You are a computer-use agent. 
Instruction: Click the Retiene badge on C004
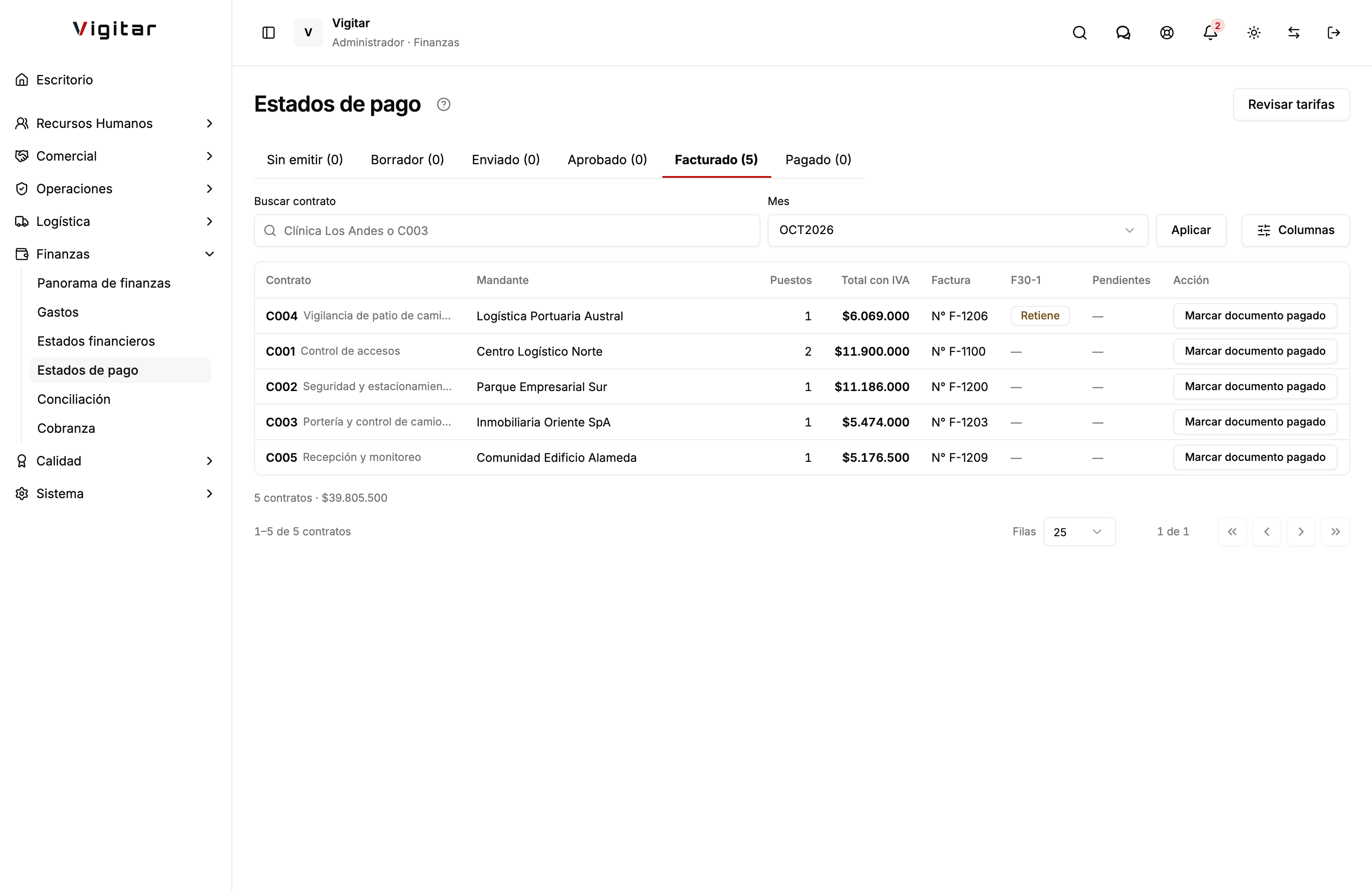click(1040, 316)
